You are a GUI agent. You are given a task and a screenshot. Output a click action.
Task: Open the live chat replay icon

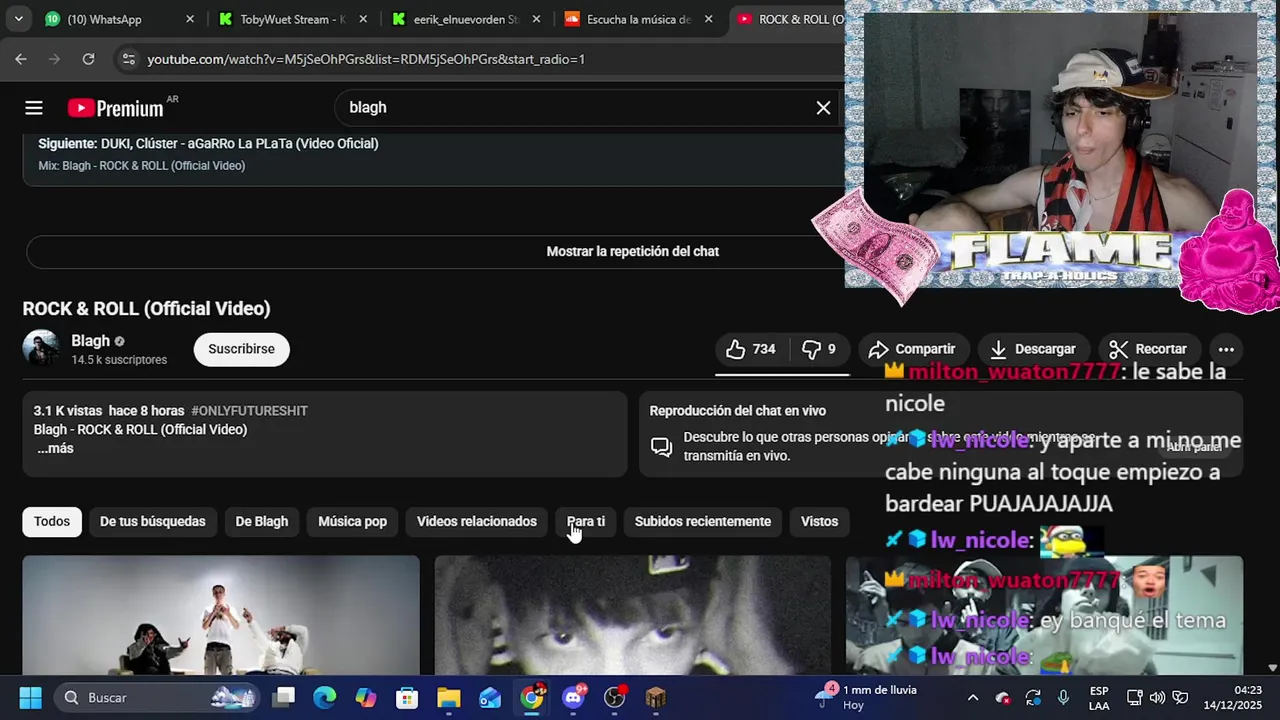click(661, 446)
